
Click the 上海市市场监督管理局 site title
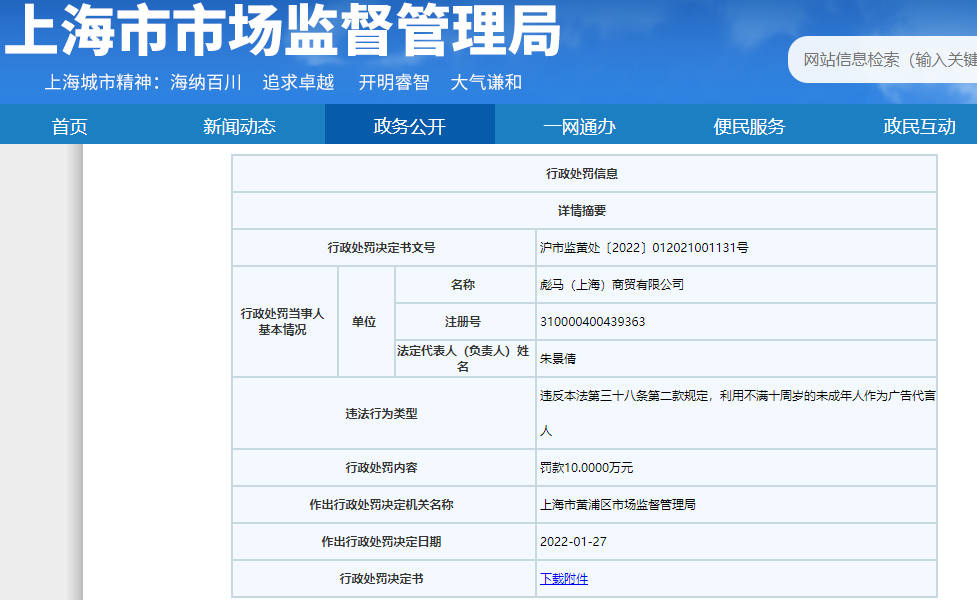pyautogui.click(x=283, y=30)
